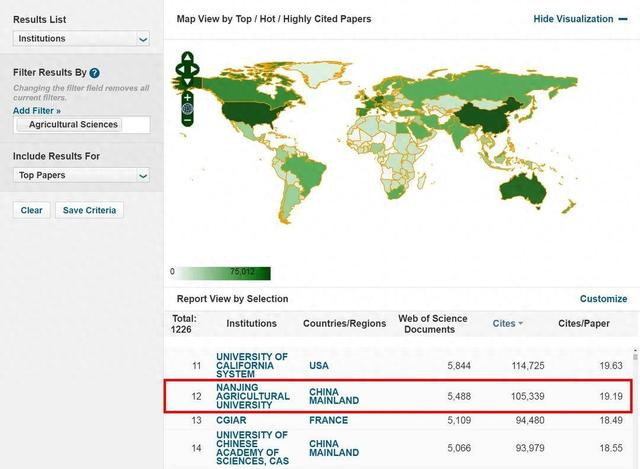Open Filter Results By help icon
This screenshot has height=469, width=640.
[x=95, y=73]
